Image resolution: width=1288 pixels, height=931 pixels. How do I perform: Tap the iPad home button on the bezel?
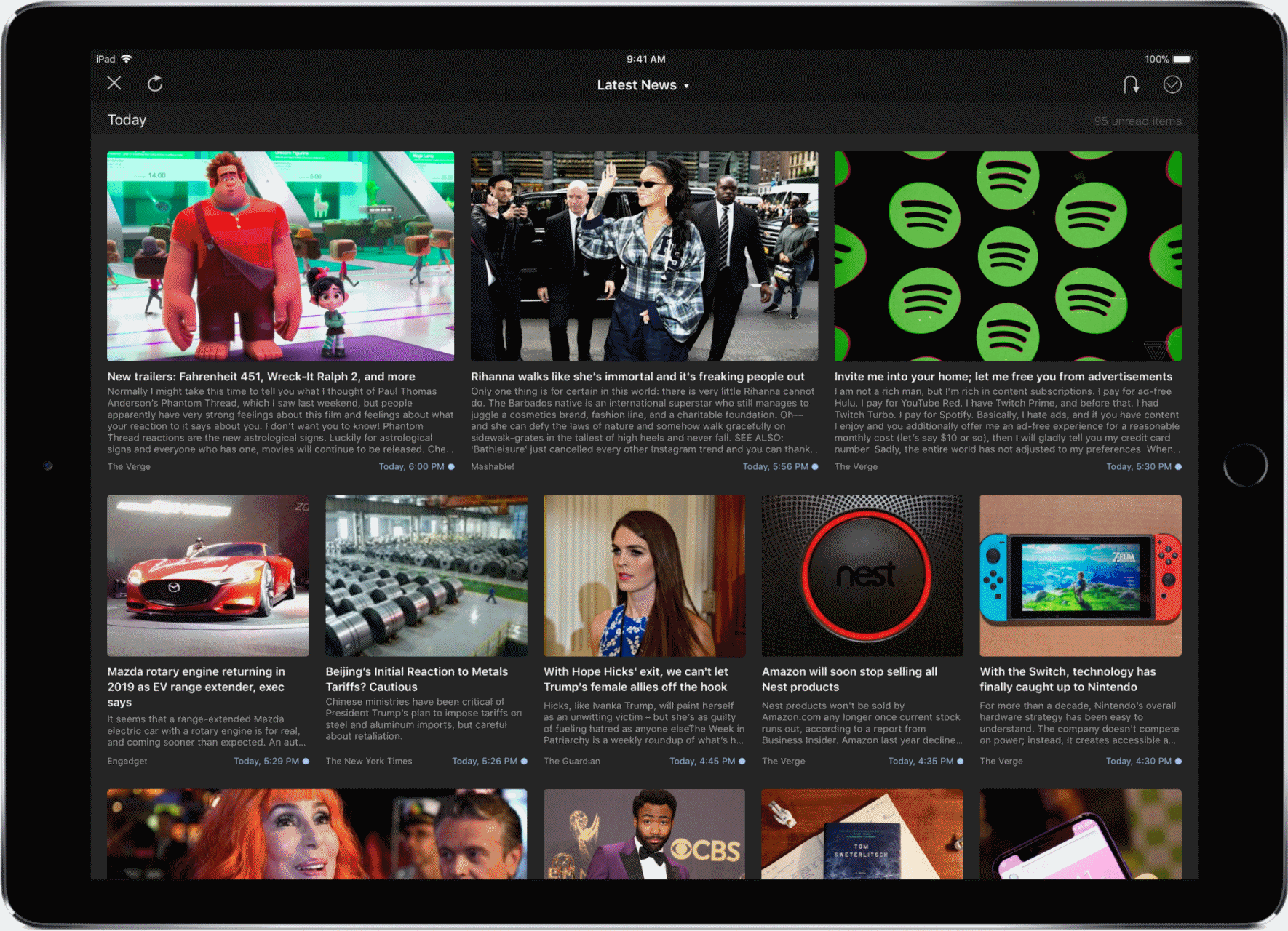click(1245, 465)
